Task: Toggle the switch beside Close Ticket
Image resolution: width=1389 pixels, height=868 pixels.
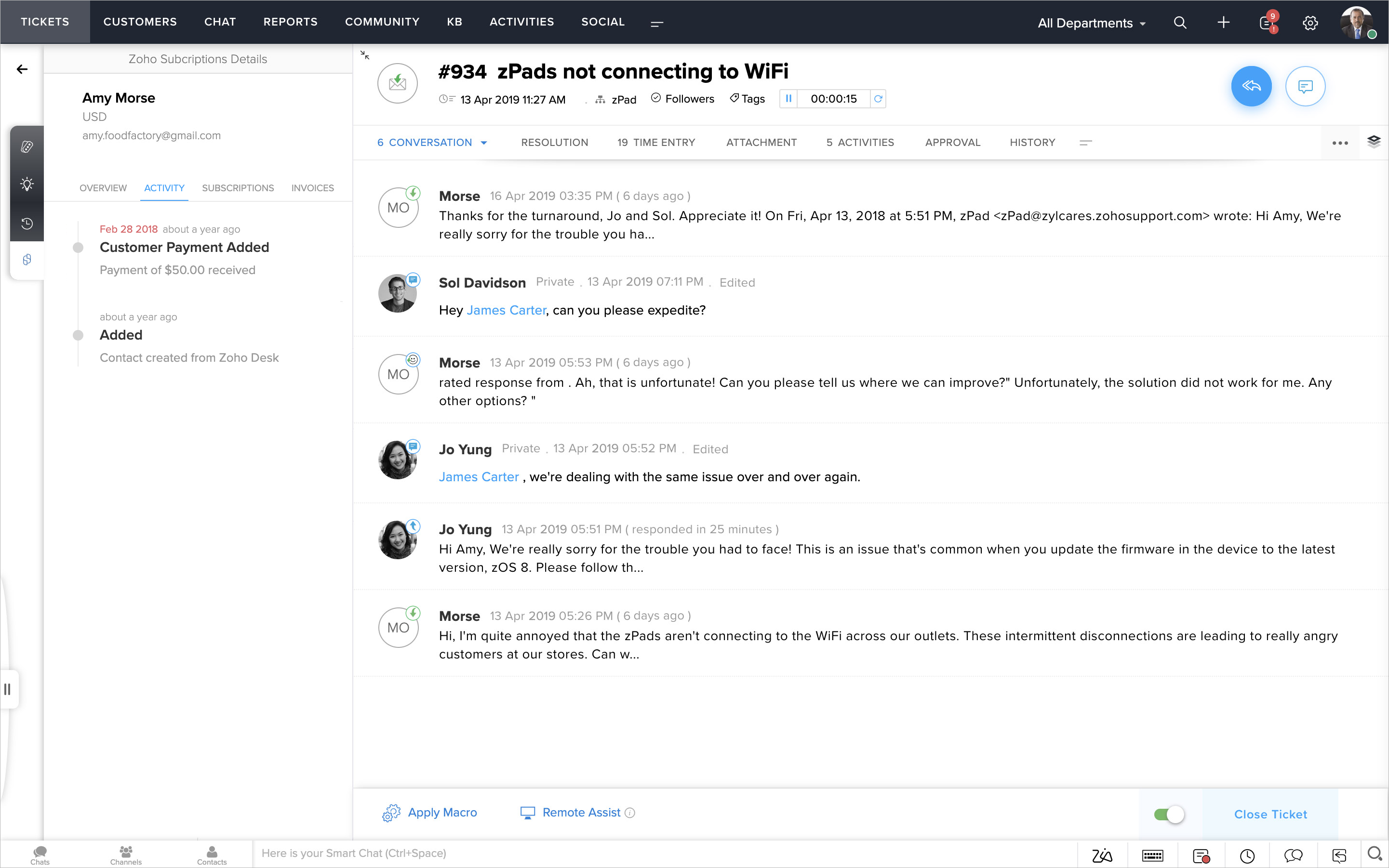Action: coord(1168,814)
